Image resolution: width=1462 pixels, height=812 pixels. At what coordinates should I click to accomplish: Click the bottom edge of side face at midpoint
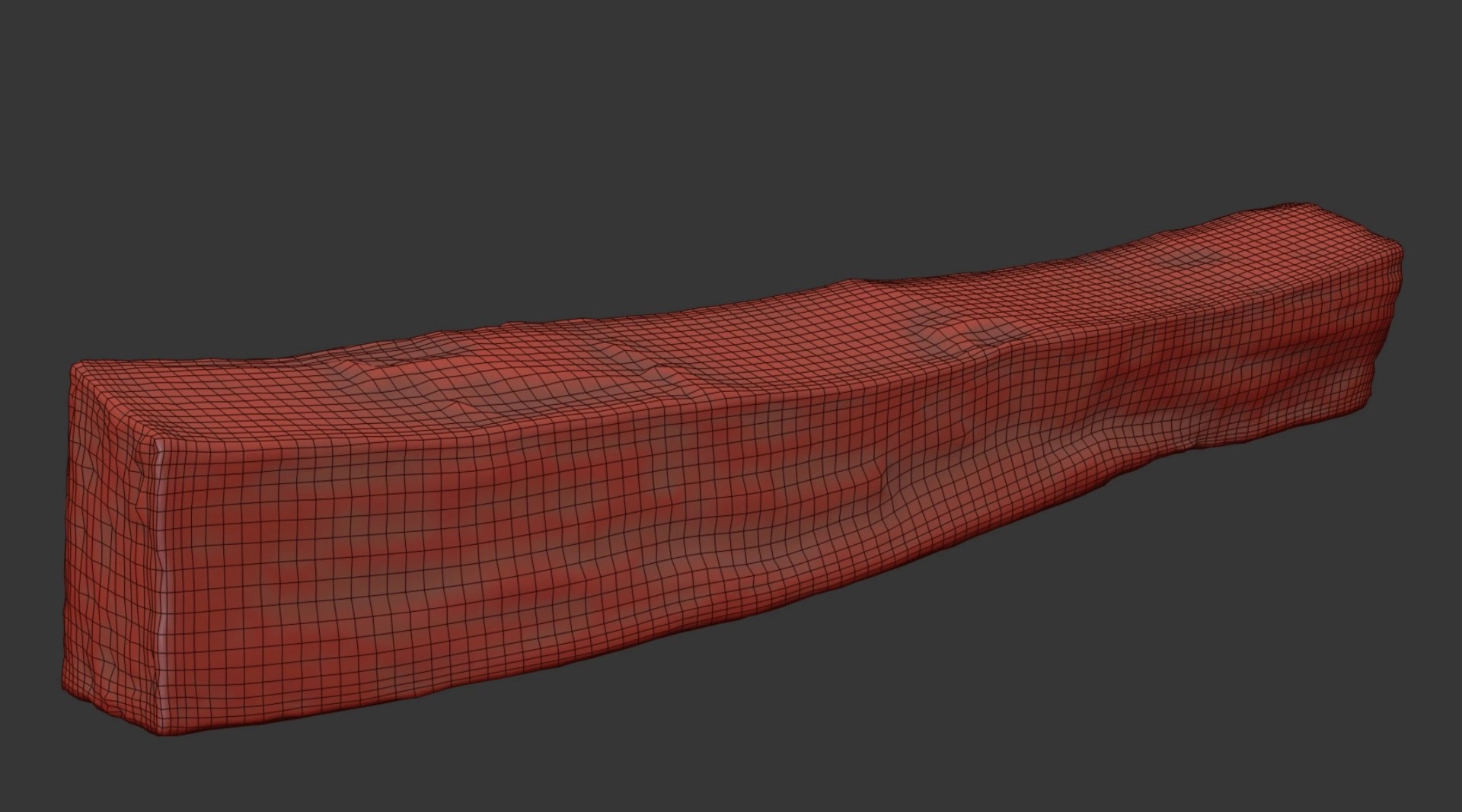tap(685, 654)
